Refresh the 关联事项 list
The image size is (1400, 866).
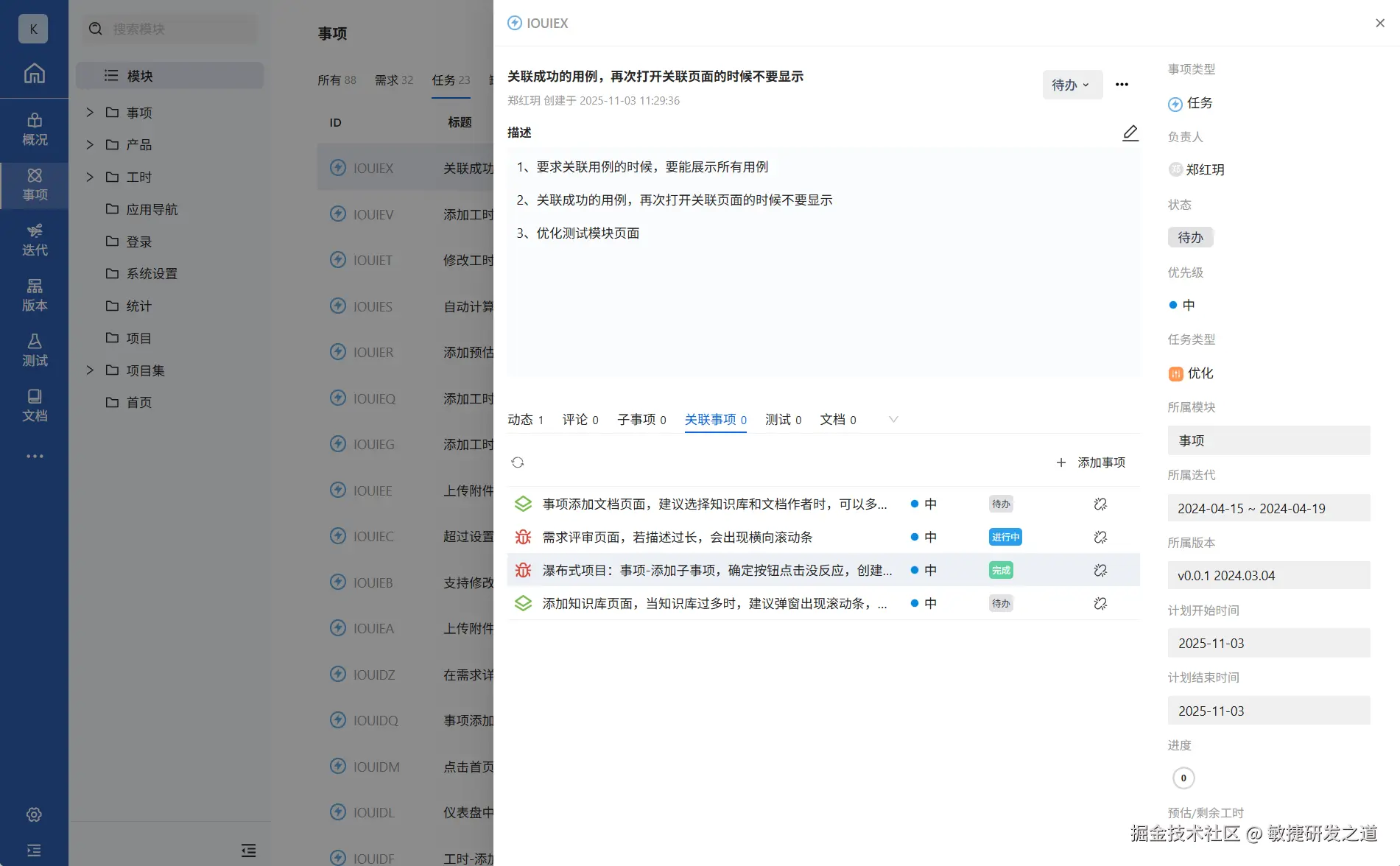pyautogui.click(x=518, y=462)
